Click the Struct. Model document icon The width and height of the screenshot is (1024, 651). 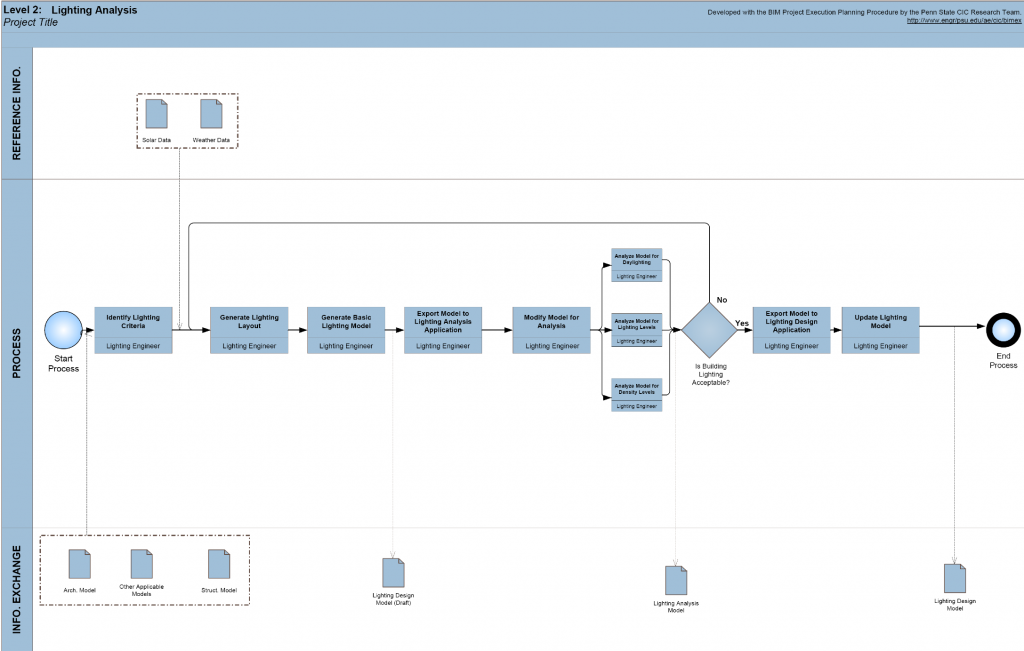click(219, 564)
